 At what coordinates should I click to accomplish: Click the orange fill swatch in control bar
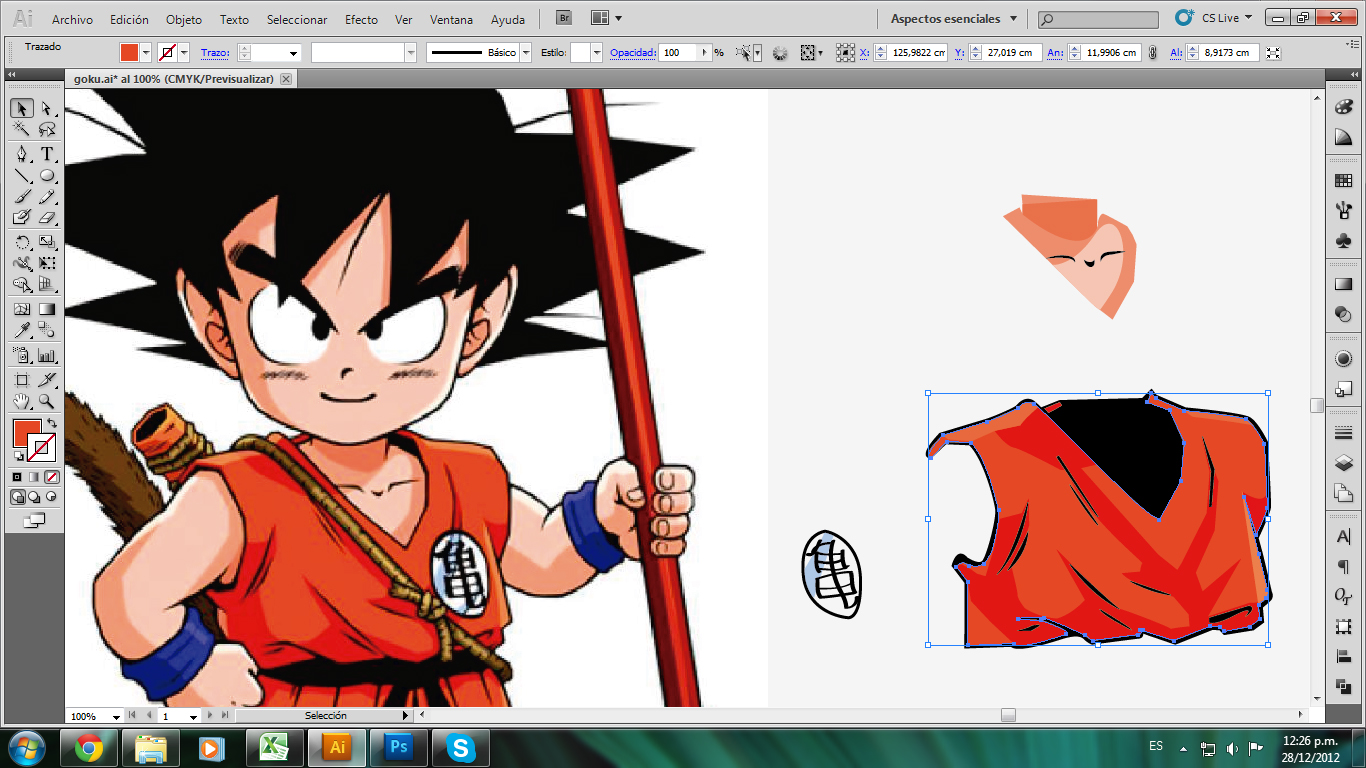(129, 53)
